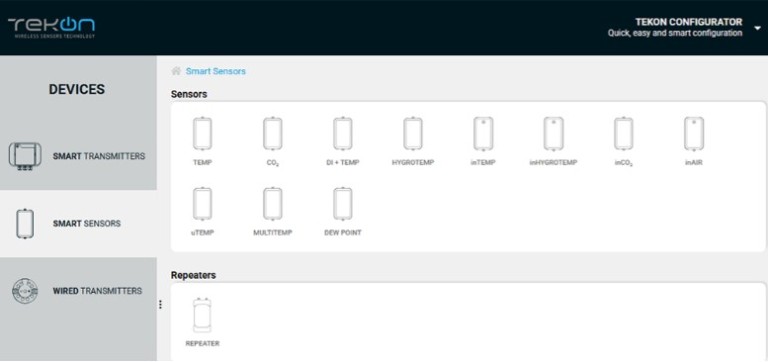Screen dimensions: 768x362
Task: Switch to WIRED TRANSMITTERS section
Action: point(78,291)
